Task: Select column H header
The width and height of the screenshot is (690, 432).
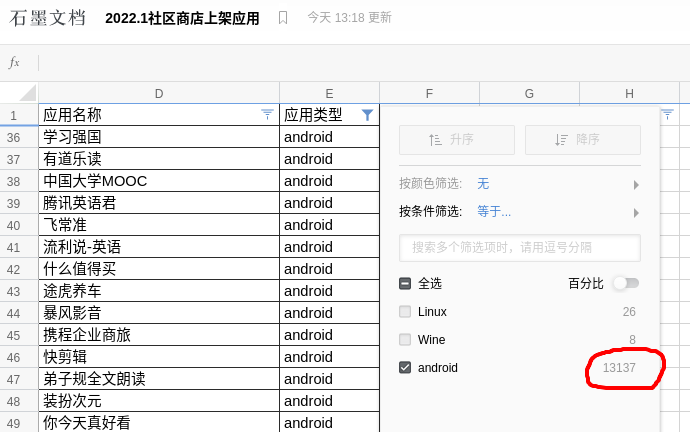Action: point(629,93)
